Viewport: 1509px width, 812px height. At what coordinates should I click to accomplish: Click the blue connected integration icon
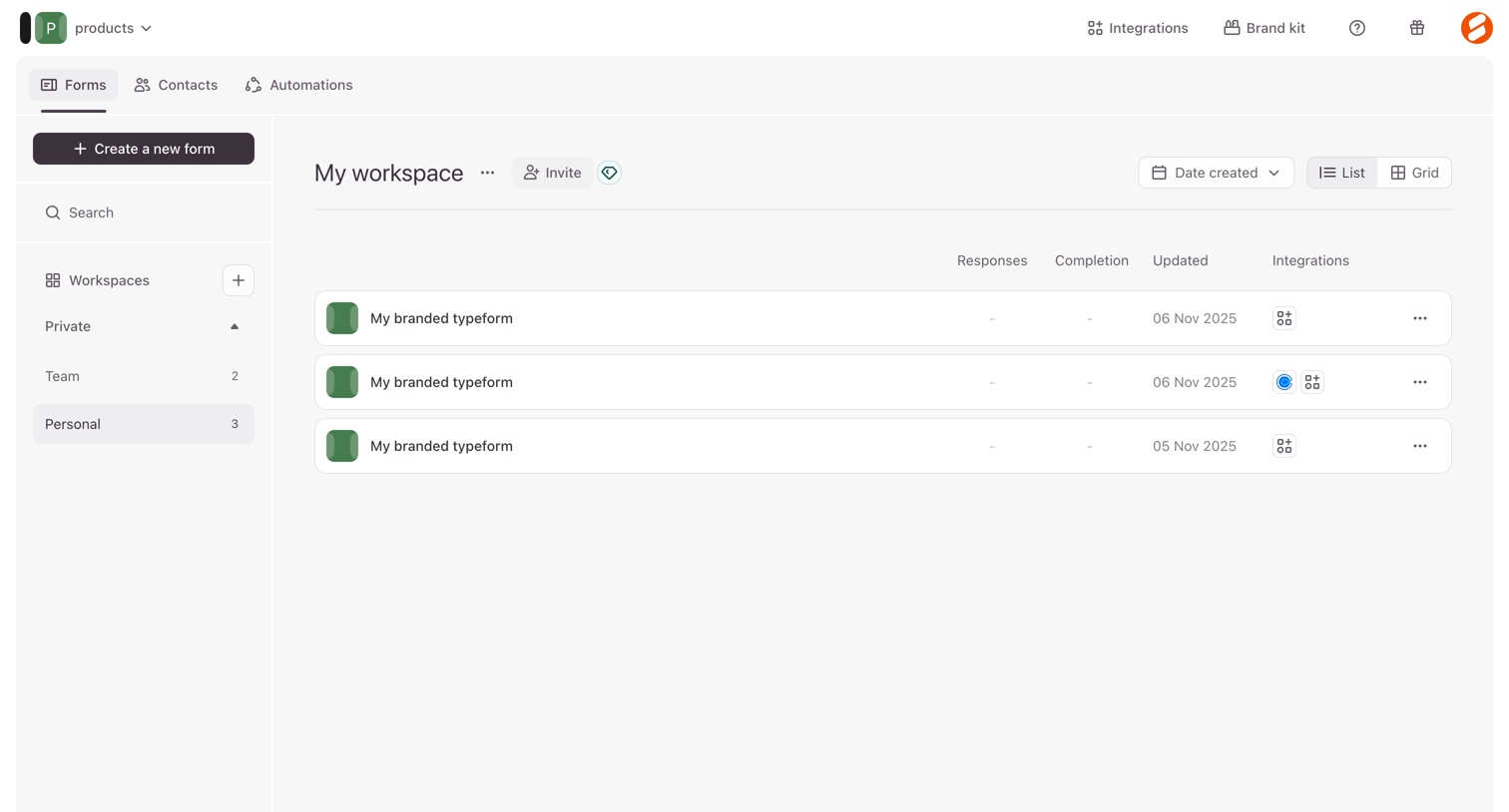coord(1284,382)
